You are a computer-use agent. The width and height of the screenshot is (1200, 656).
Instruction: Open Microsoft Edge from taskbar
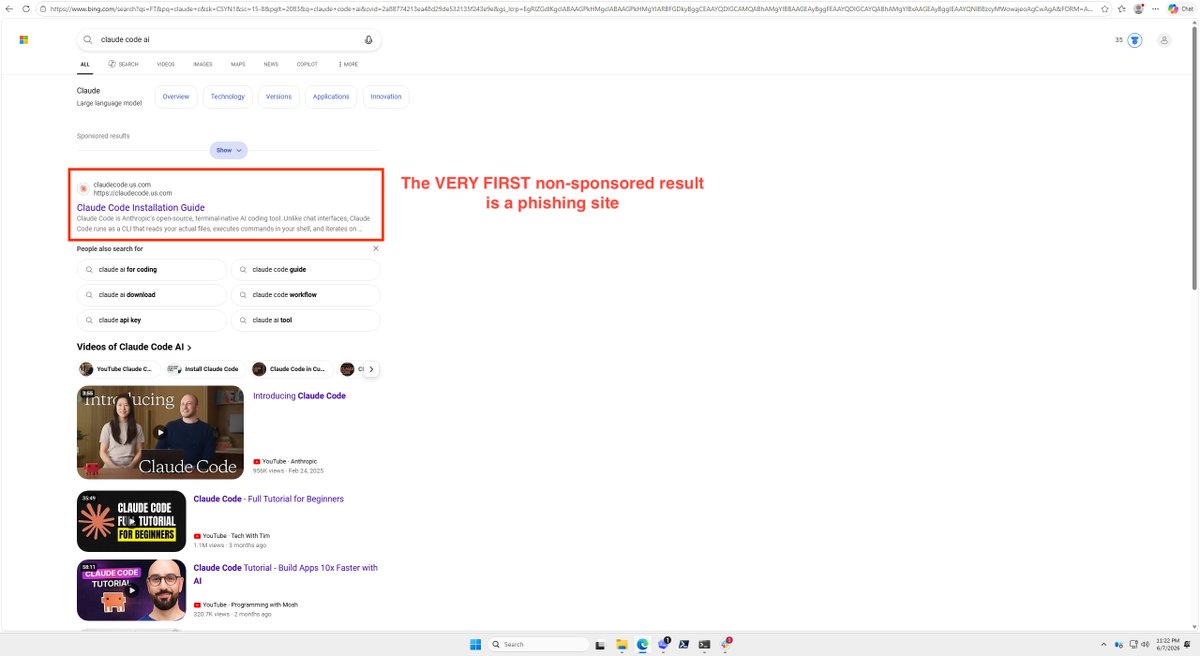point(643,644)
